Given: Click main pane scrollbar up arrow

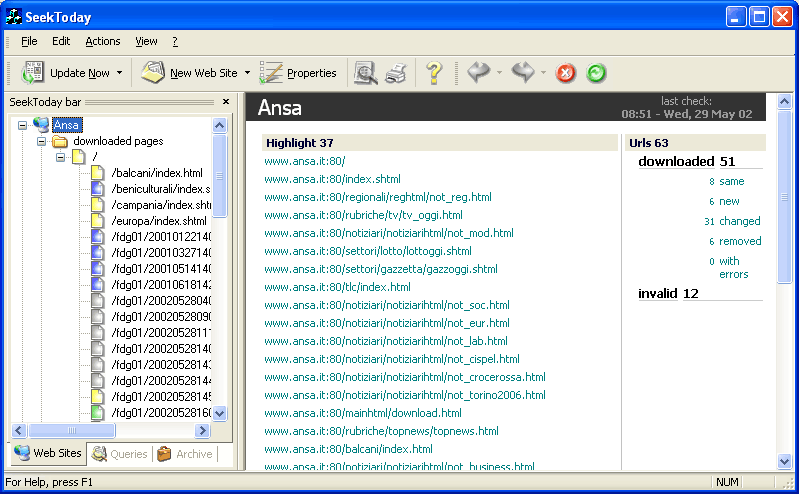Looking at the screenshot, I should click(785, 101).
